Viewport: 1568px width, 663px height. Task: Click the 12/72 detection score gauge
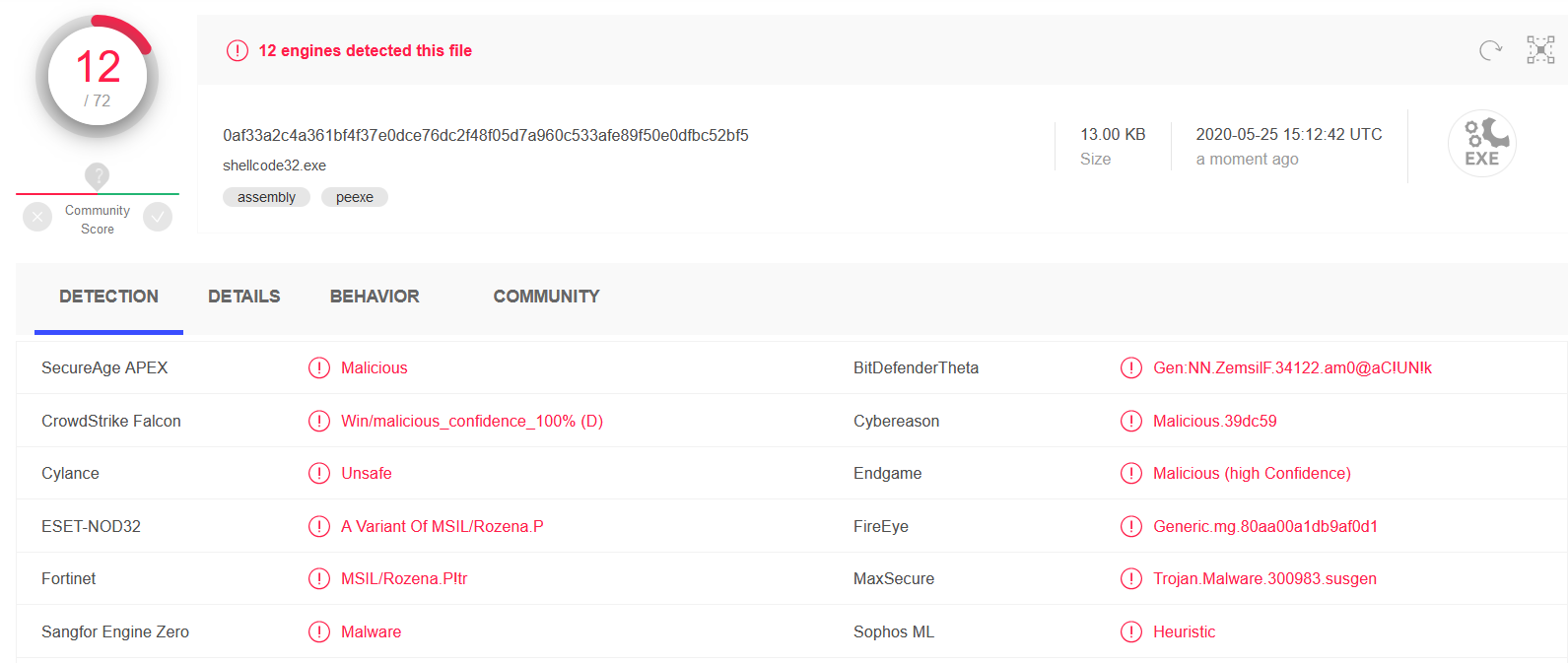click(98, 77)
